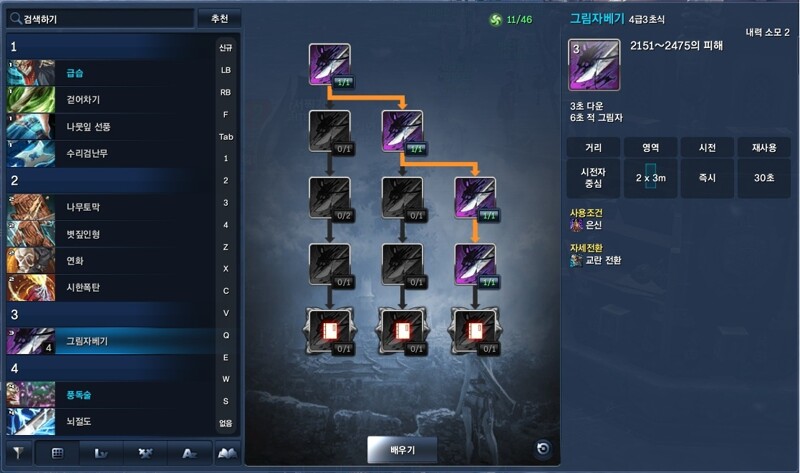The width and height of the screenshot is (800, 473).
Task: Click the 검색하기 search field
Action: (x=101, y=19)
